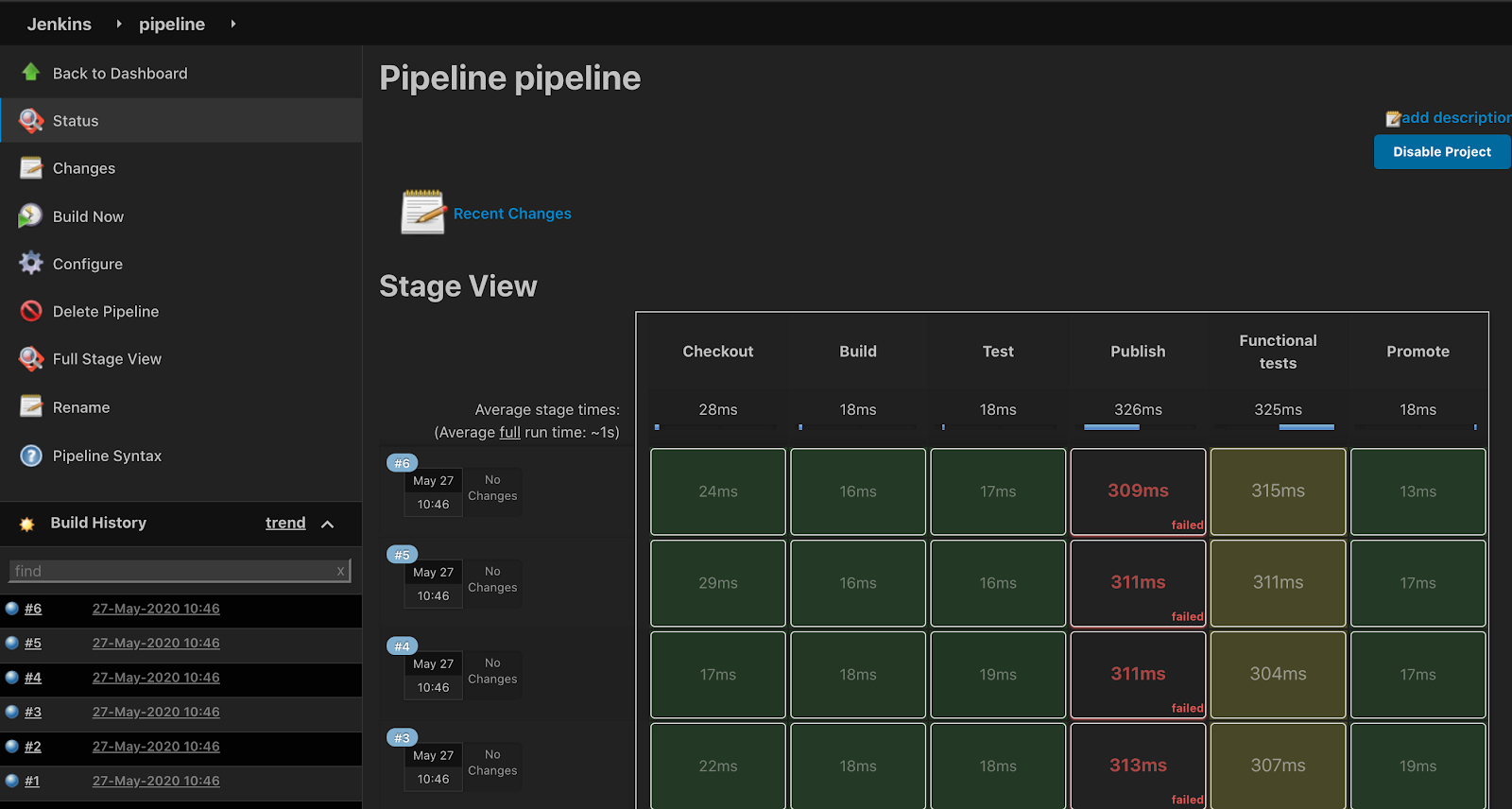Focus the find builds search field
The width and height of the screenshot is (1512, 809).
[180, 571]
